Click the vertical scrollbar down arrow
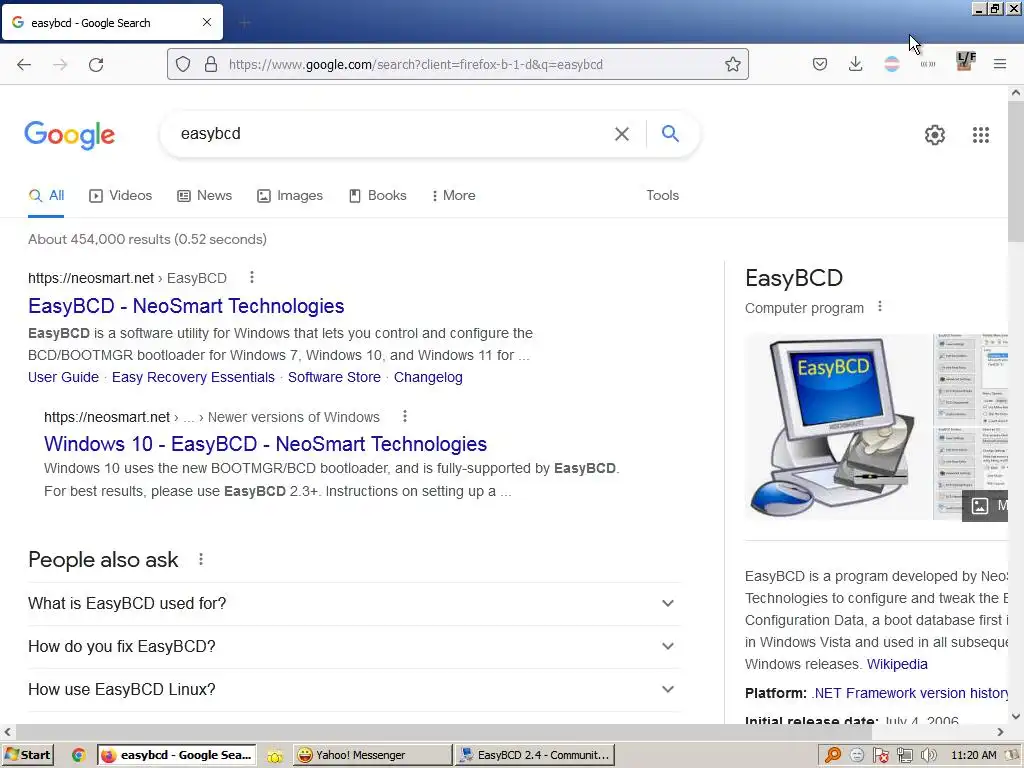This screenshot has width=1024, height=768. tap(1016, 716)
